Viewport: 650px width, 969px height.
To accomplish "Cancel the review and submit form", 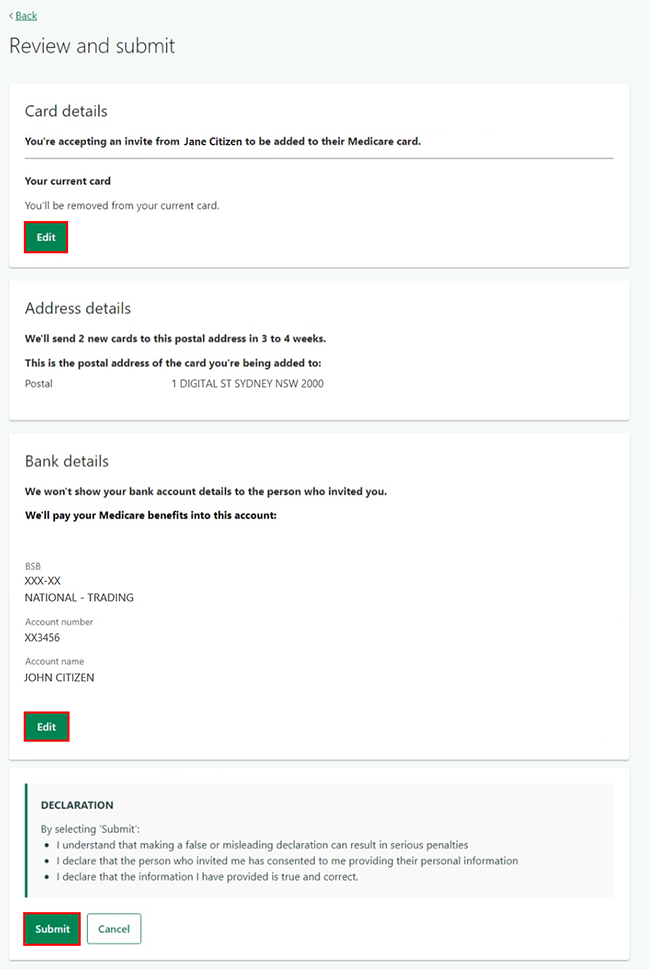I will point(114,929).
